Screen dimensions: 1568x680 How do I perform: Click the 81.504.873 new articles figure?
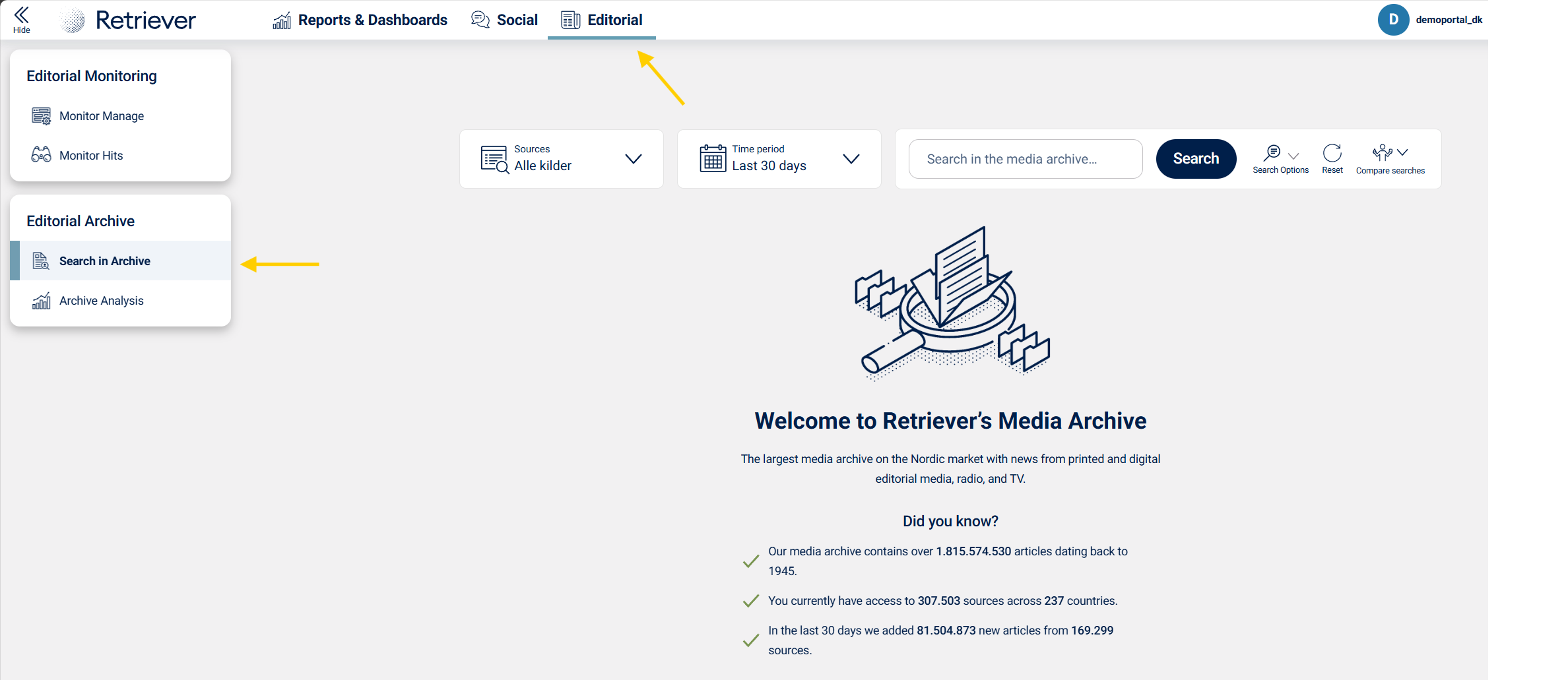(946, 631)
